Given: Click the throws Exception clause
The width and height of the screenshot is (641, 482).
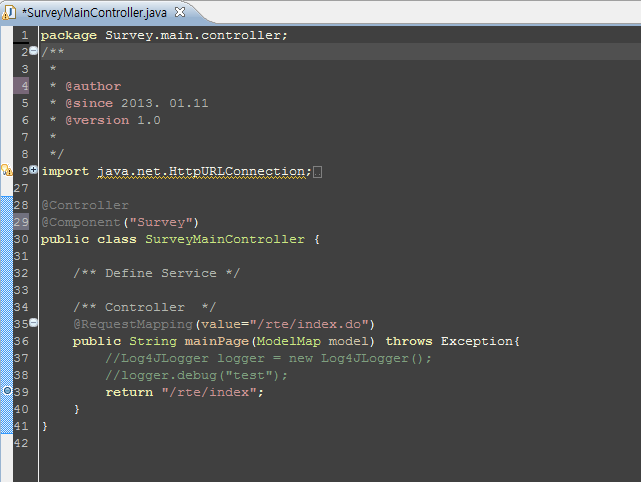Looking at the screenshot, I should 450,341.
